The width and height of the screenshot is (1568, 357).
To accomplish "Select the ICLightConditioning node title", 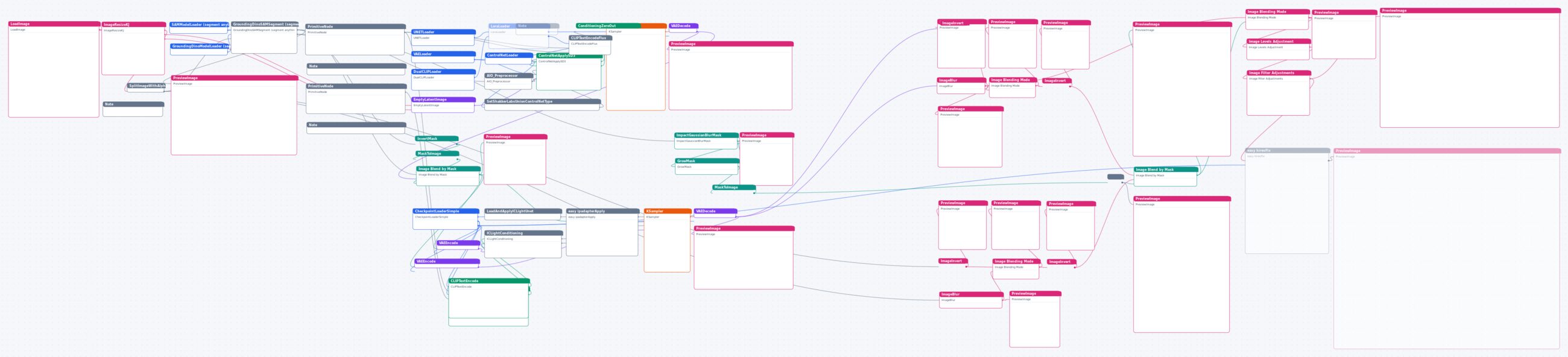I will pyautogui.click(x=524, y=233).
